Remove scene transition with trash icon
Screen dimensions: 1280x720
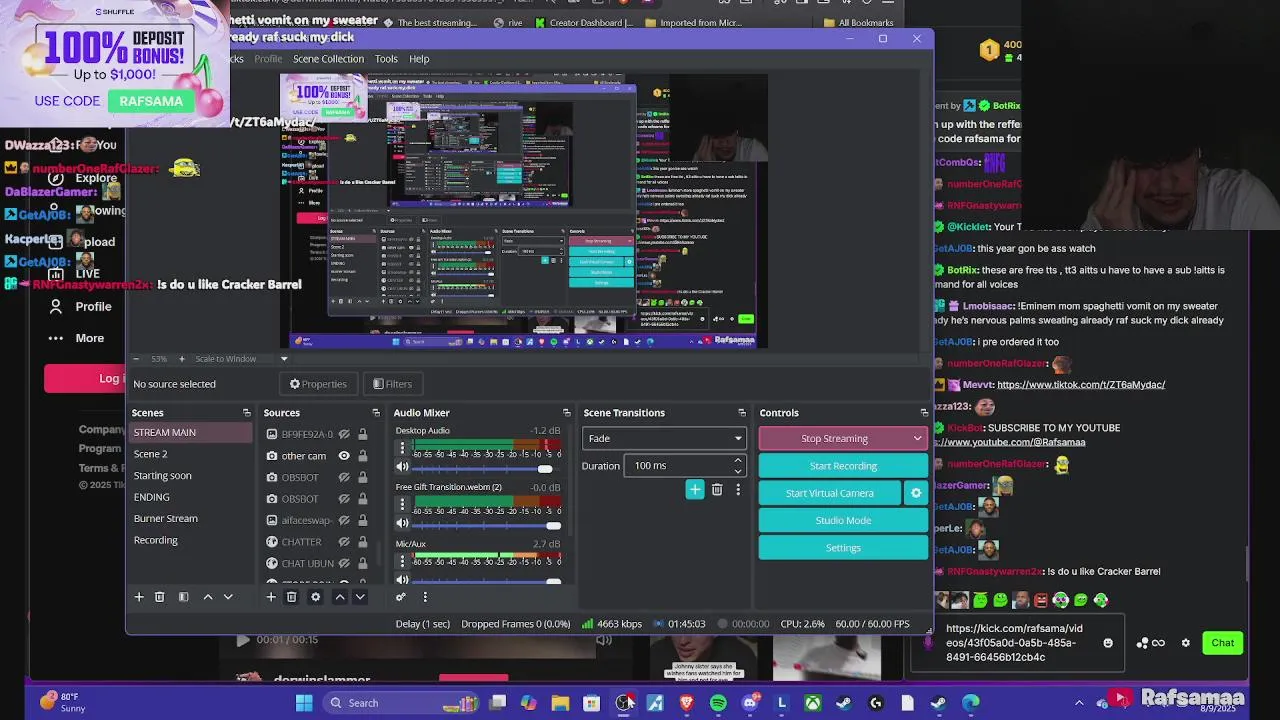coord(717,489)
